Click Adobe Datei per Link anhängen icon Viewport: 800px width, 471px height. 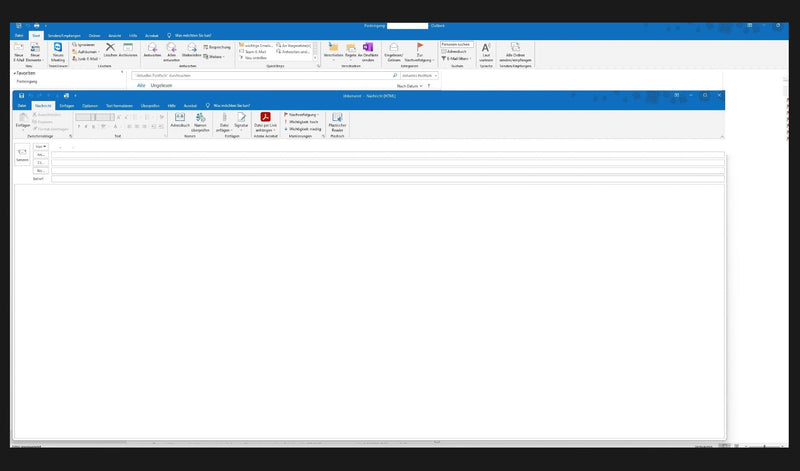pyautogui.click(x=266, y=120)
